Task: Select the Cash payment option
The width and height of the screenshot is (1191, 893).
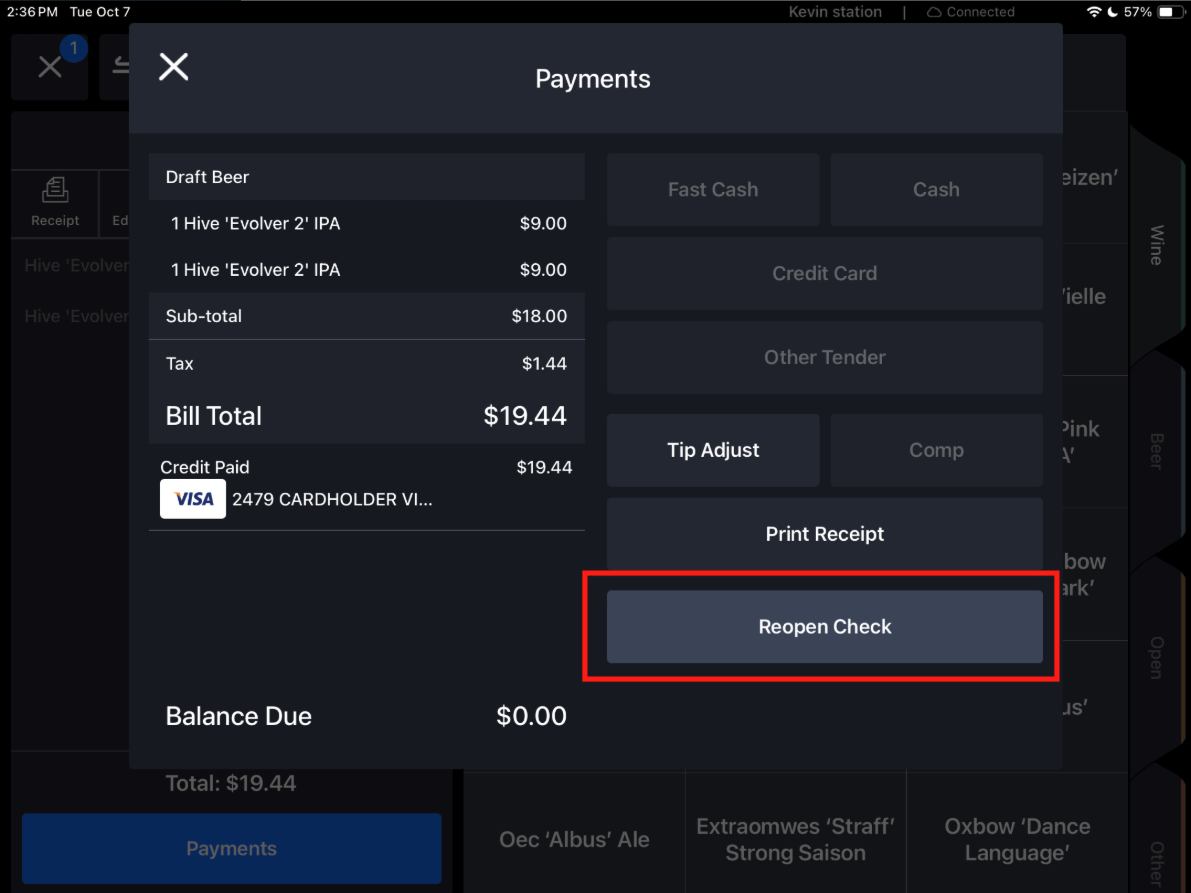Action: point(936,189)
